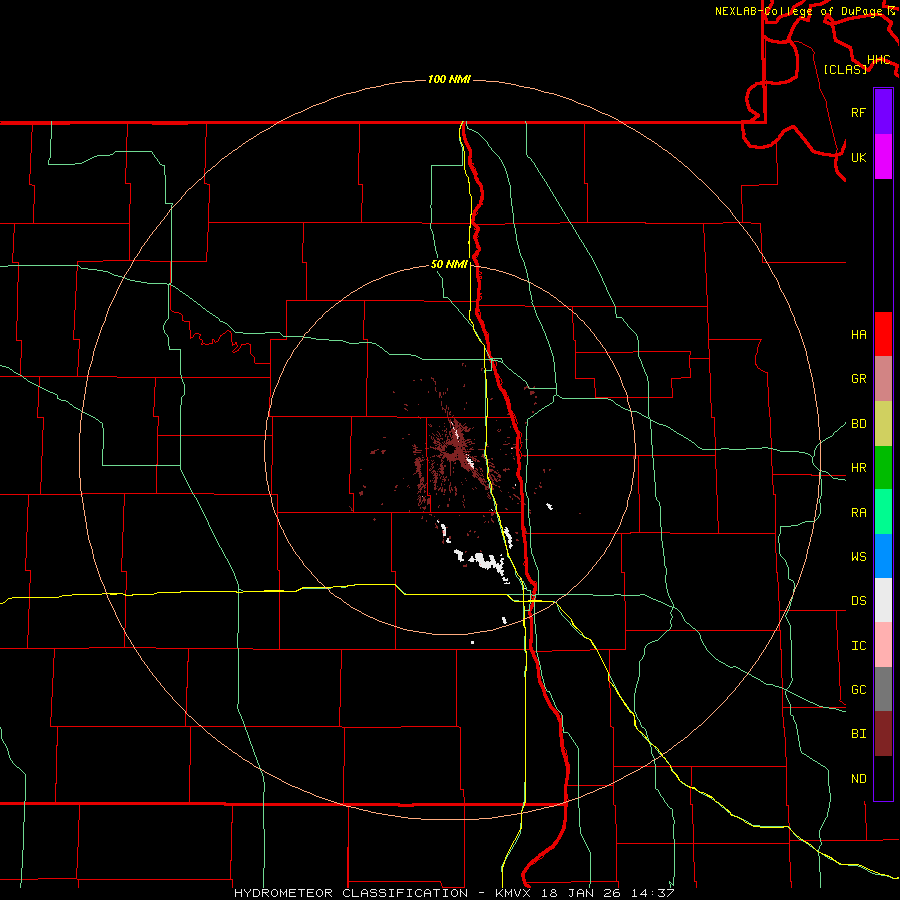Image resolution: width=900 pixels, height=900 pixels.
Task: Select the dusty pink GR legend swatch
Action: pos(883,378)
